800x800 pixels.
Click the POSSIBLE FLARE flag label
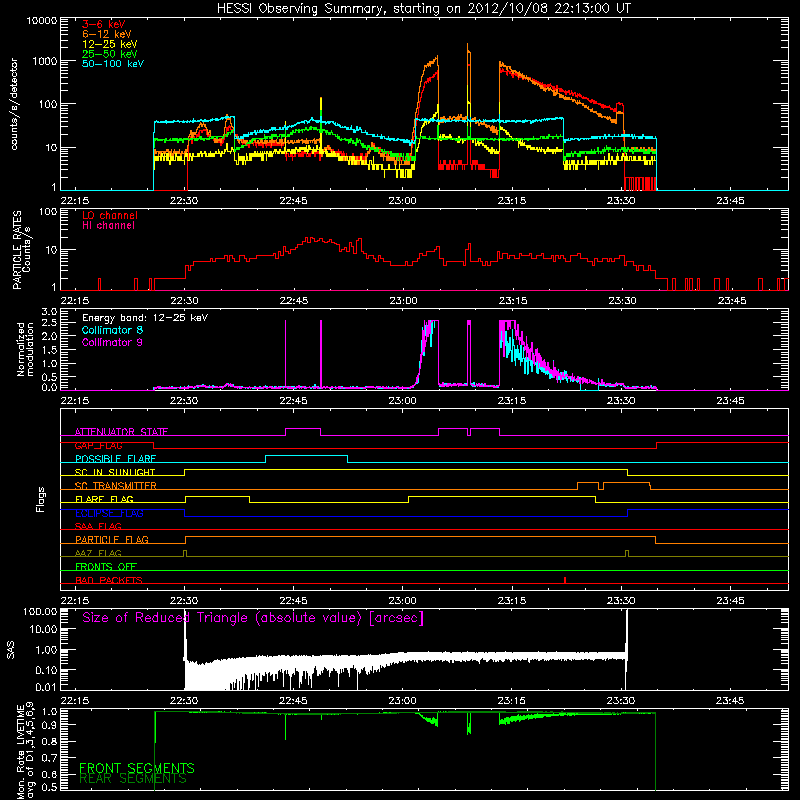point(115,459)
